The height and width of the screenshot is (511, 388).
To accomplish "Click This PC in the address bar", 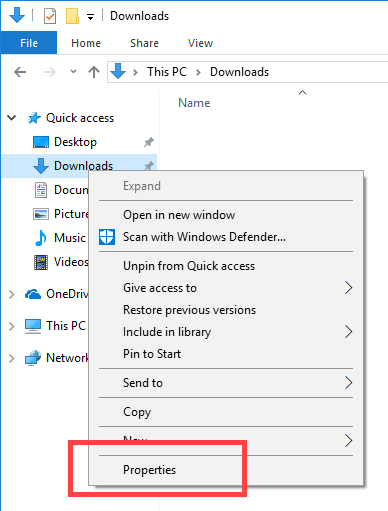I will [x=167, y=72].
